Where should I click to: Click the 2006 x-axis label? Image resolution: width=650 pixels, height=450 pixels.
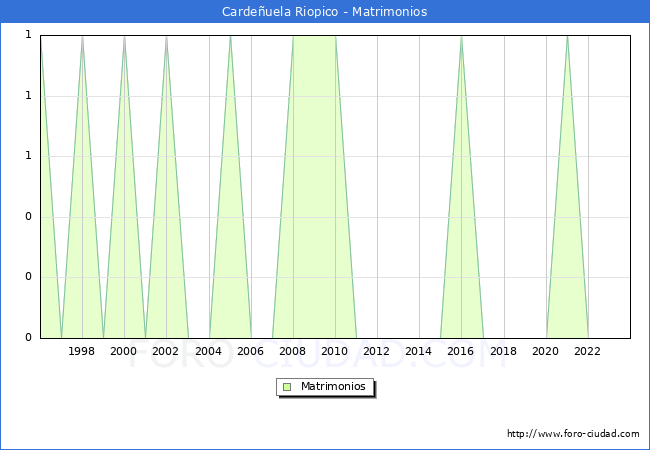[x=250, y=351]
